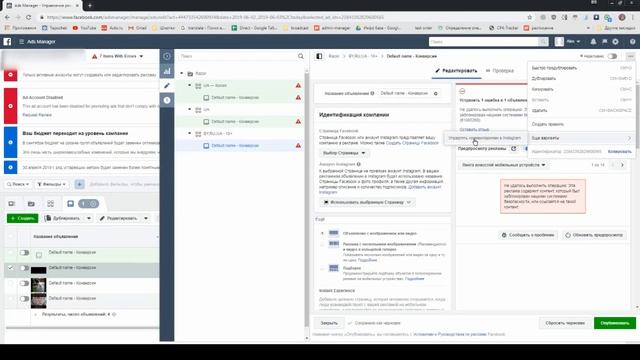This screenshot has width=640, height=360.
Task: Open the mobile news feed placement dropdown
Action: (503, 165)
